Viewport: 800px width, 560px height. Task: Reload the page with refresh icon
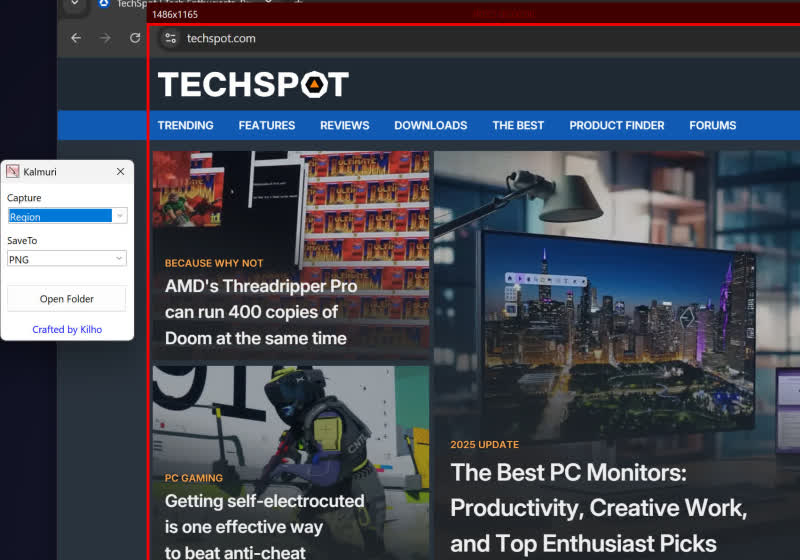click(x=135, y=38)
